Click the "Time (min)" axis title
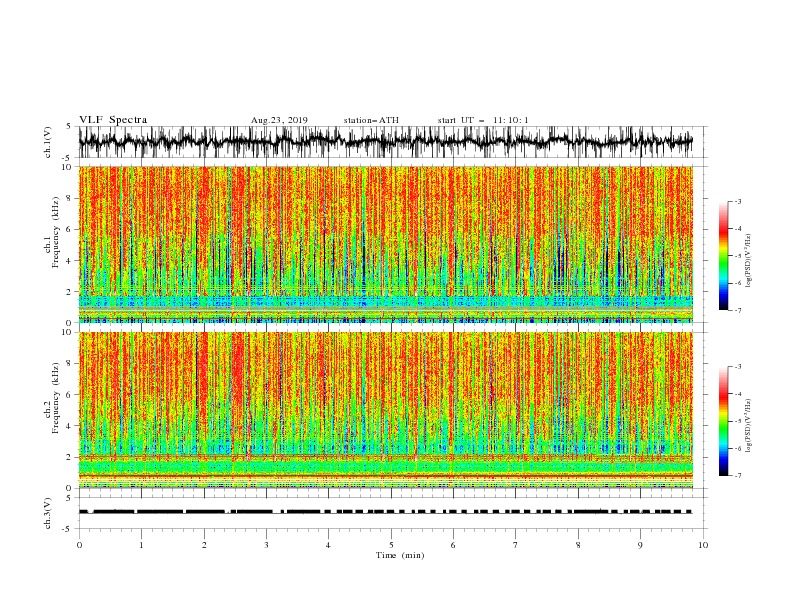Viewport: 792px width, 612px height. (x=400, y=555)
